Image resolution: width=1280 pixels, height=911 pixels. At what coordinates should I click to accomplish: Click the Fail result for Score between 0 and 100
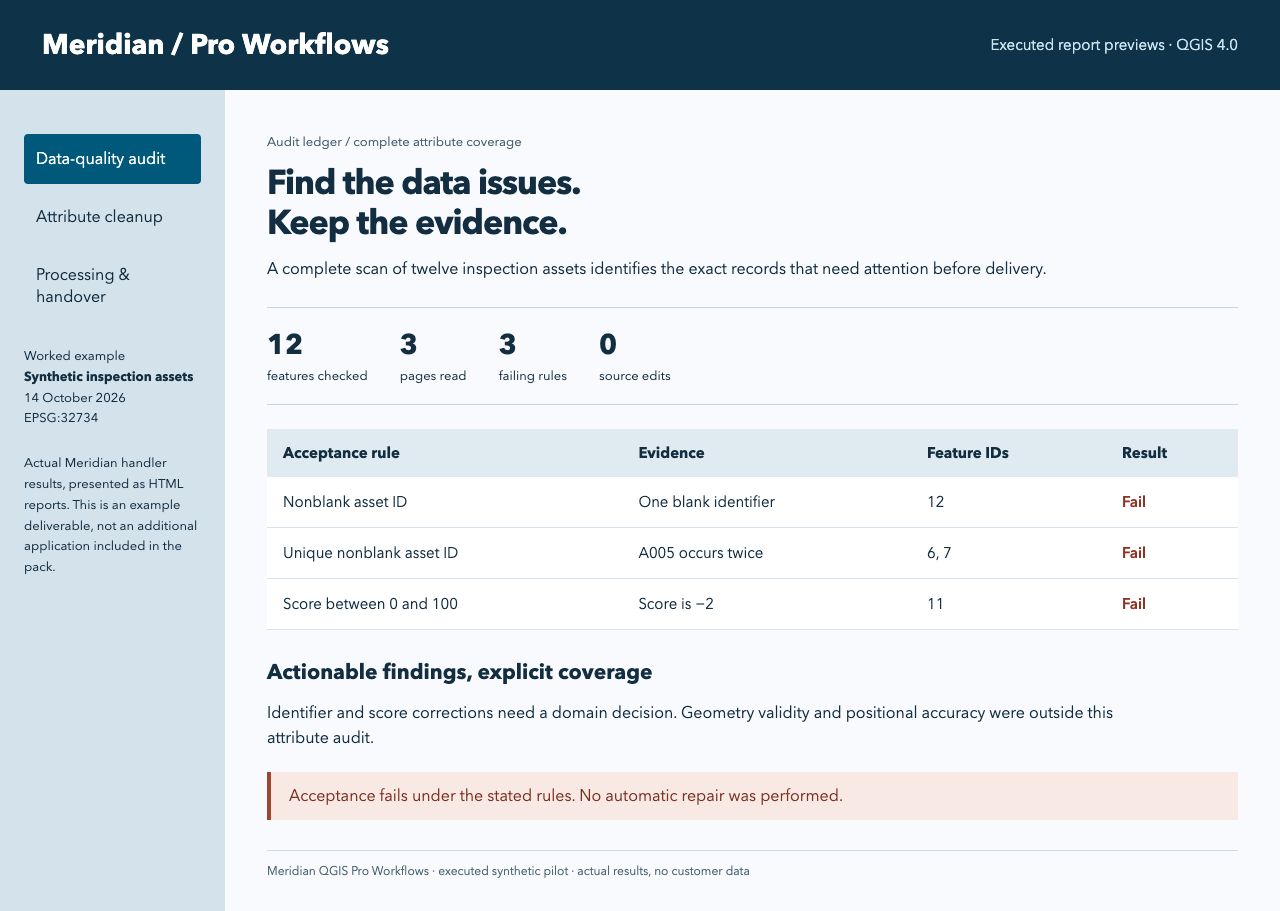pyautogui.click(x=1134, y=604)
